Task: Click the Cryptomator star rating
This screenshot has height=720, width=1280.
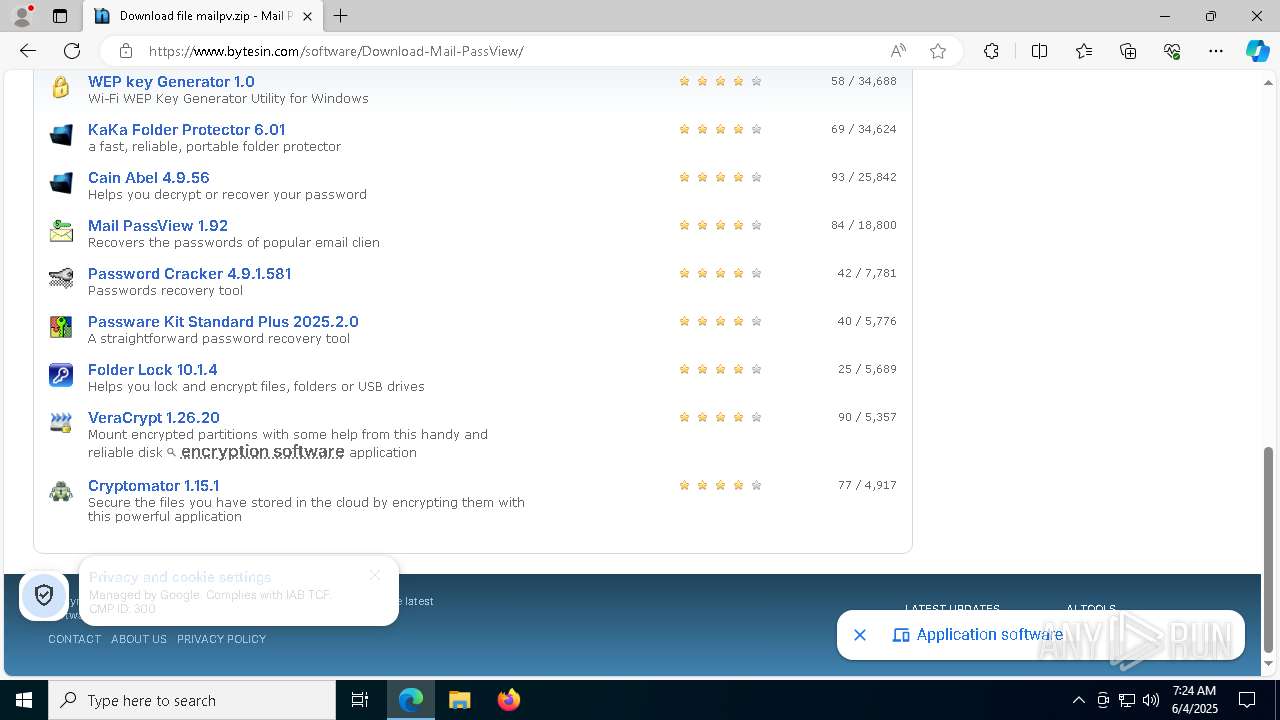Action: 720,485
